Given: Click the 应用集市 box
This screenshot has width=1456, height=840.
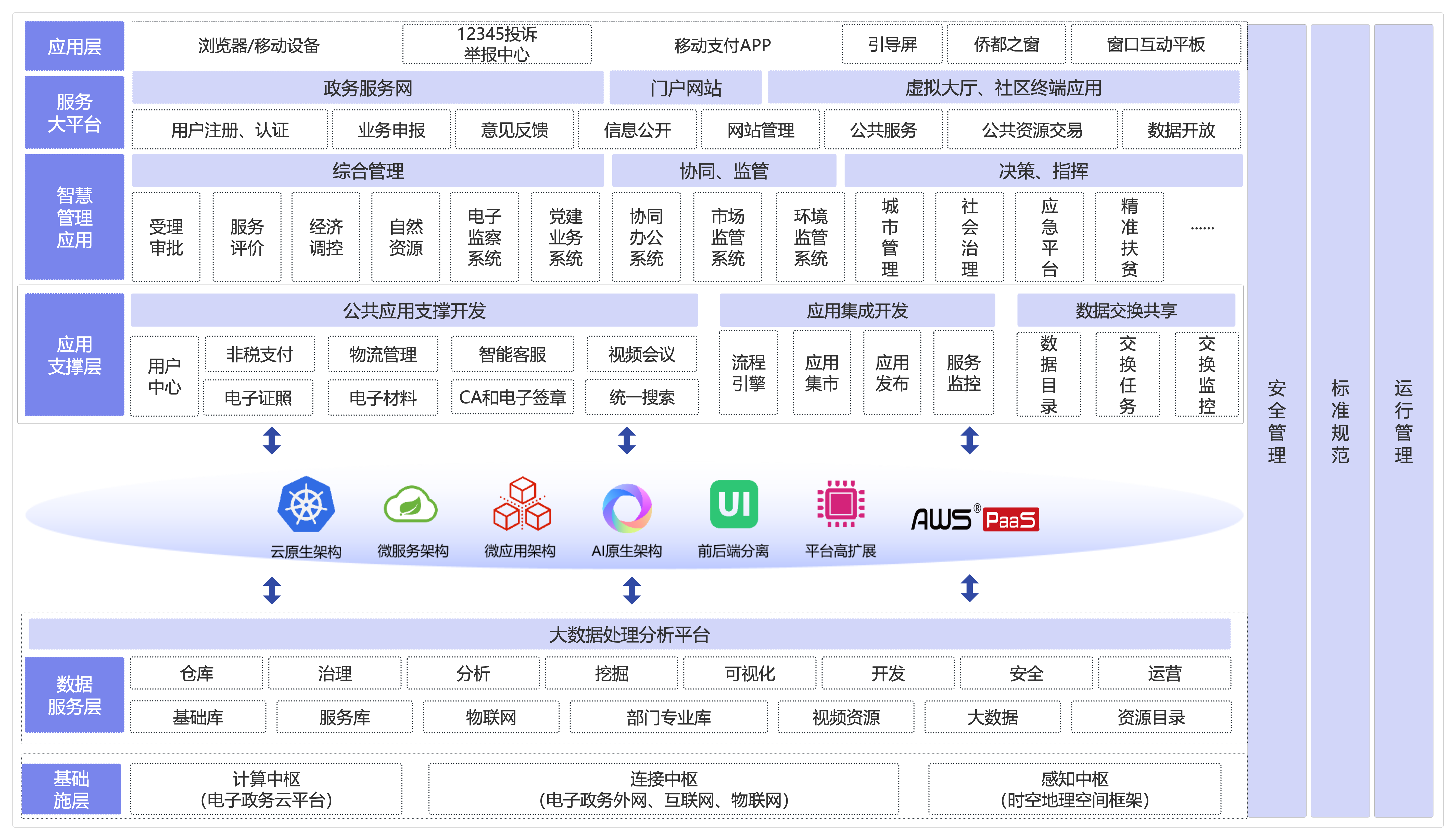Looking at the screenshot, I should pos(821,373).
